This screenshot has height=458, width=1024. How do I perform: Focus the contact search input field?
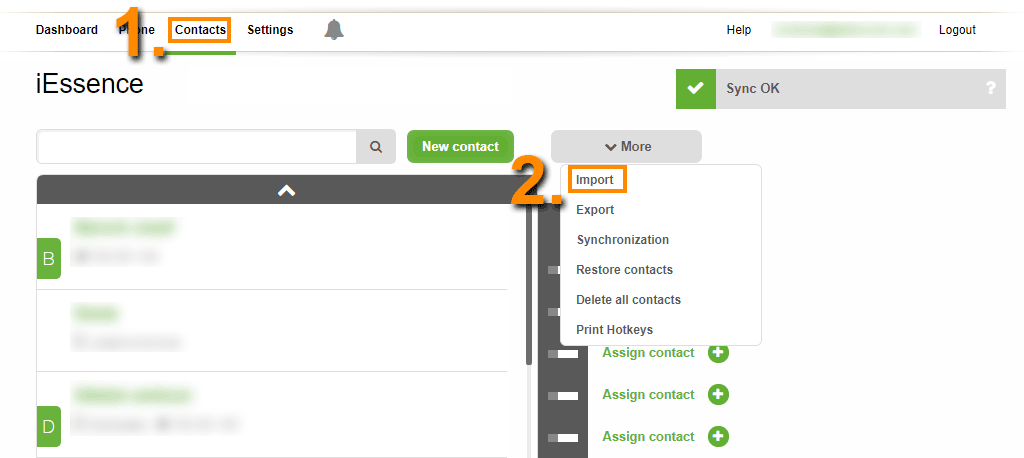196,147
